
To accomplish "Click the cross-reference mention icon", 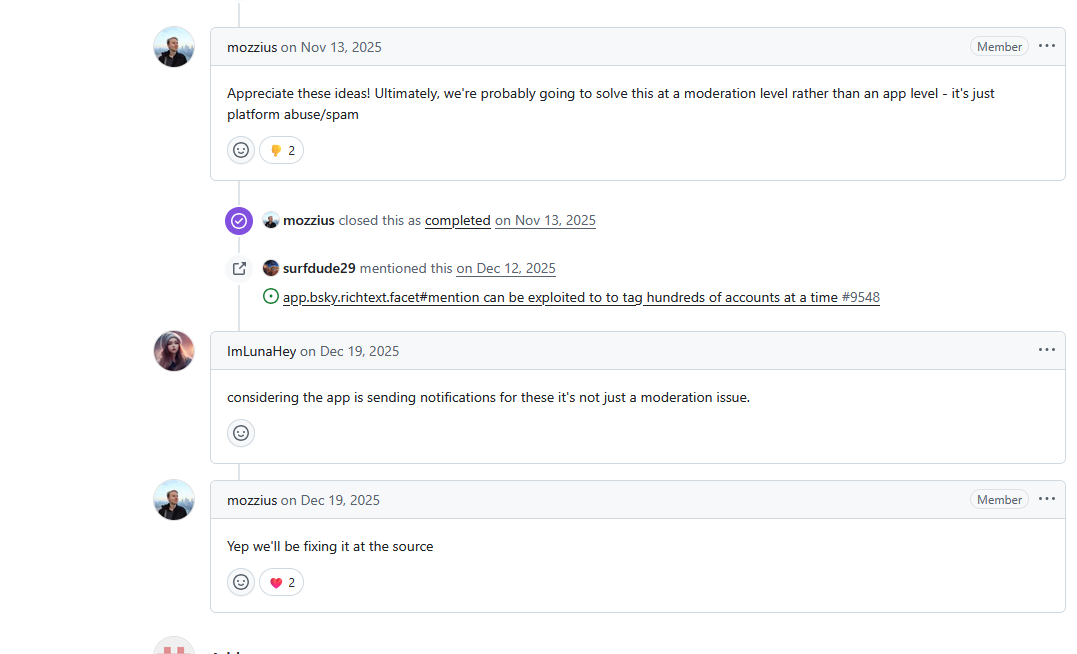I will click(x=239, y=268).
